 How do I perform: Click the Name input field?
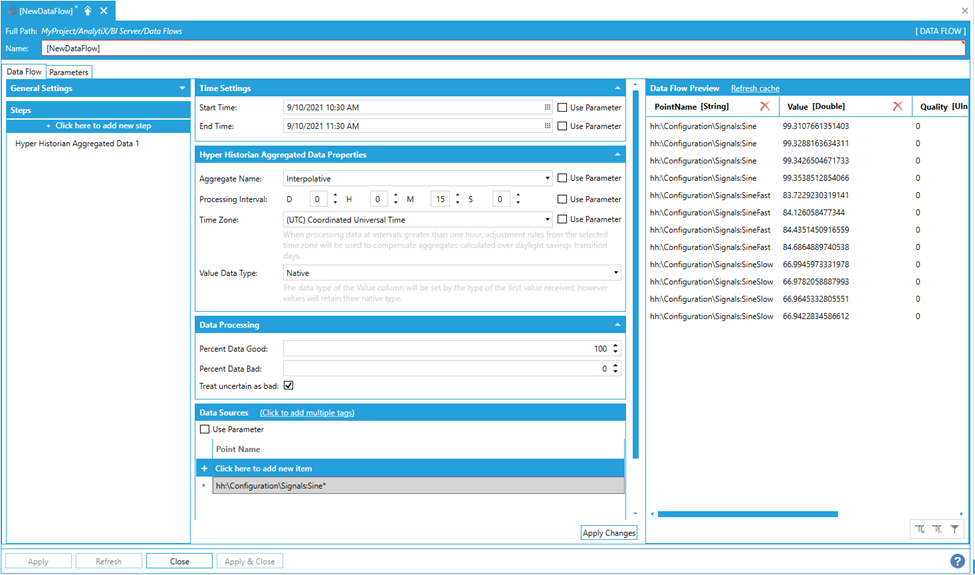(500, 48)
